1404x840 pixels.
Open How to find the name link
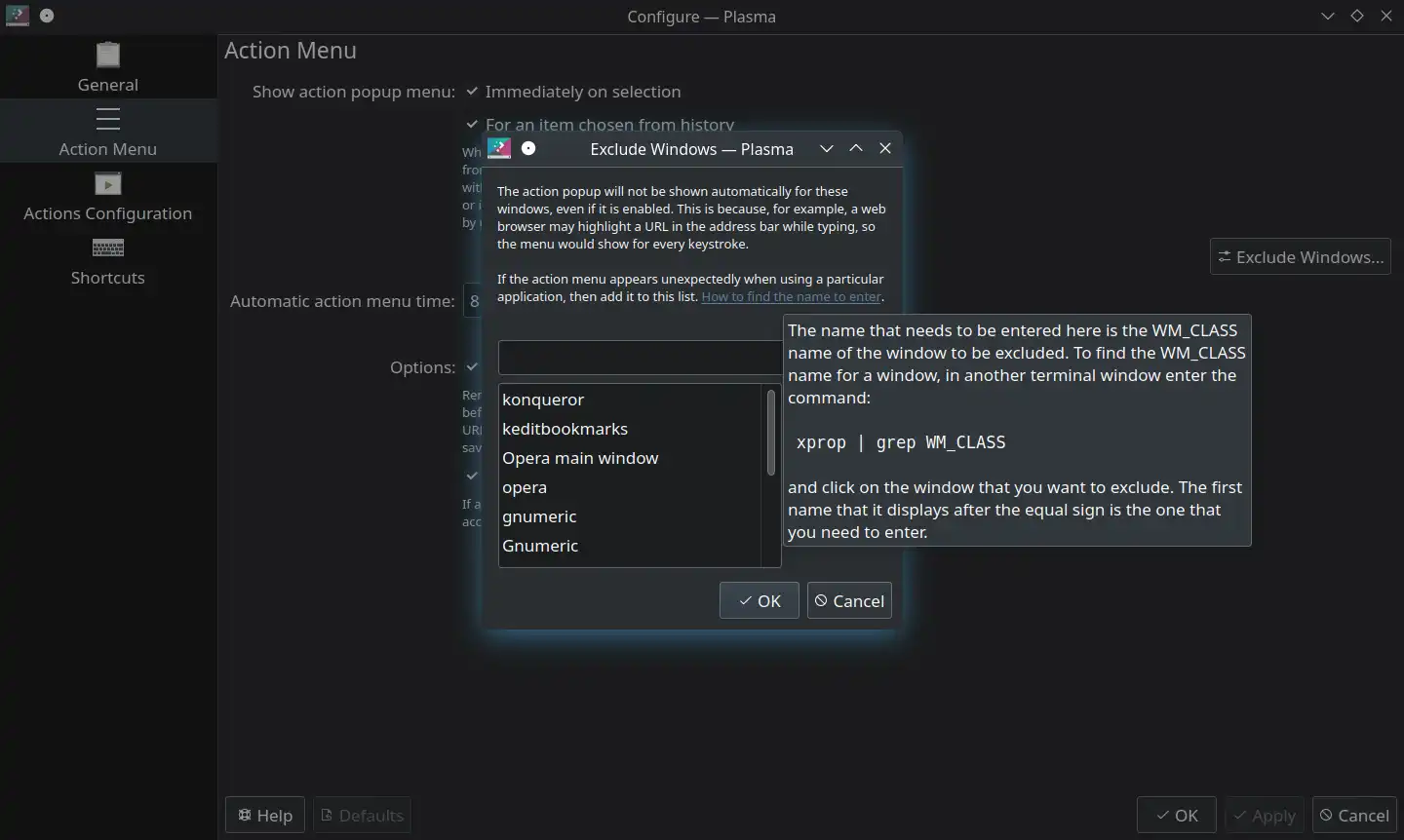pyautogui.click(x=791, y=297)
